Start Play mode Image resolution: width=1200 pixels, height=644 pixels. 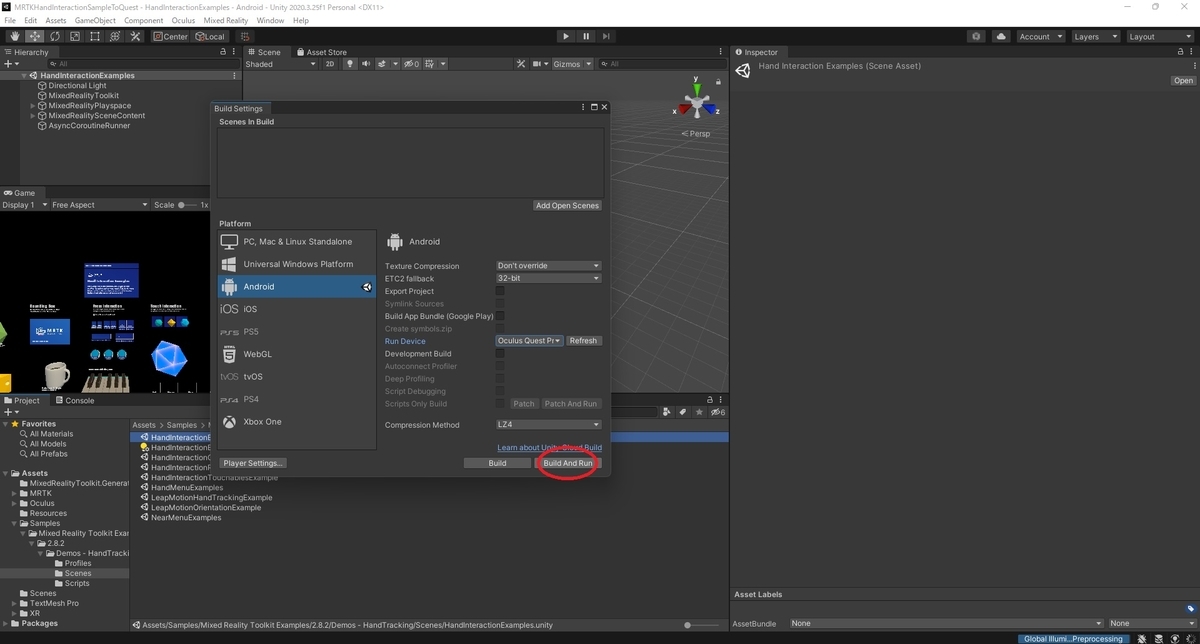[x=566, y=36]
